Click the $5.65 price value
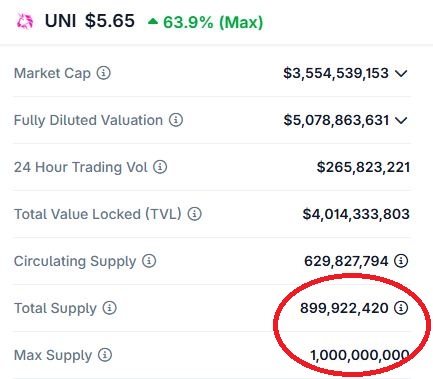The height and width of the screenshot is (379, 433). pos(110,21)
